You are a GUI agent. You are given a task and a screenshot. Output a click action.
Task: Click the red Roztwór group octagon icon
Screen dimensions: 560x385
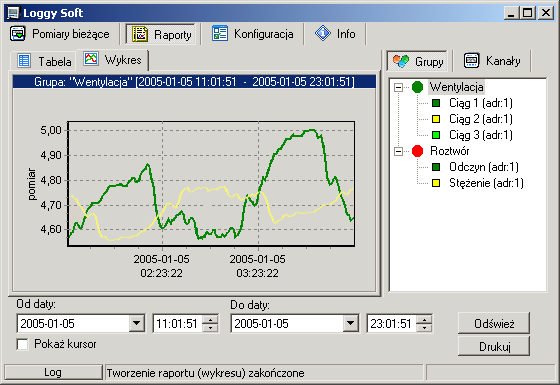pos(417,151)
